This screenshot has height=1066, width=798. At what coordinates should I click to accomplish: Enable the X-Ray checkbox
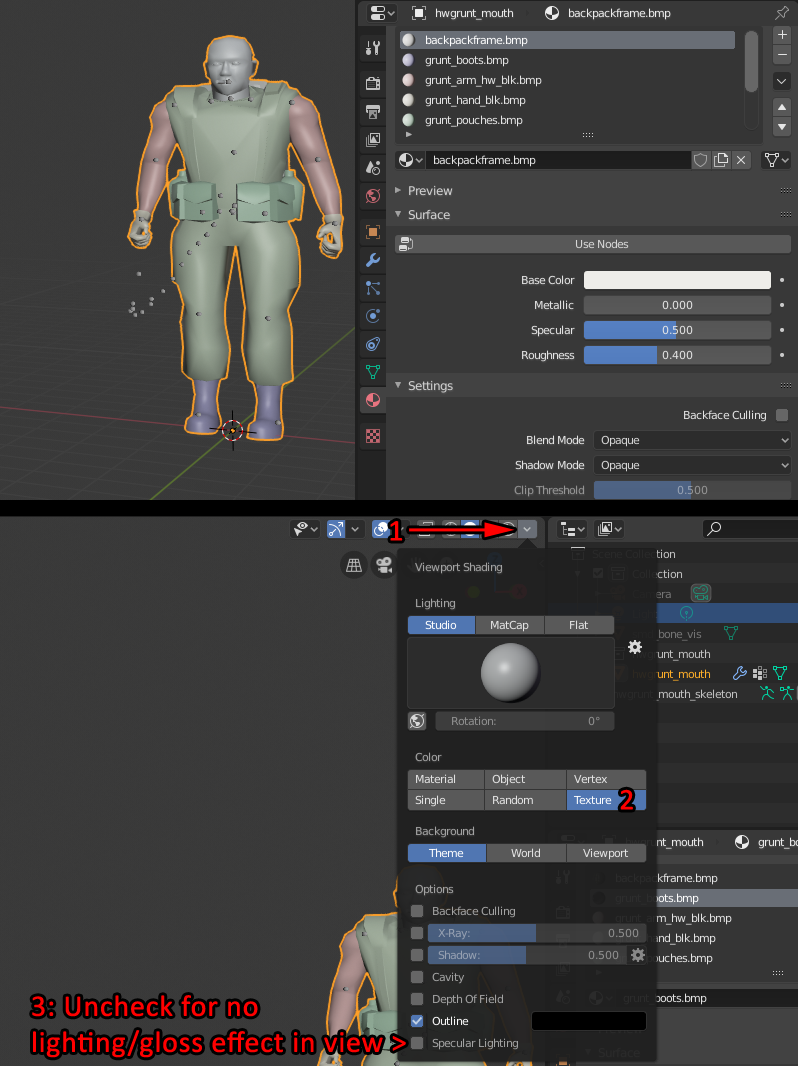click(x=417, y=933)
